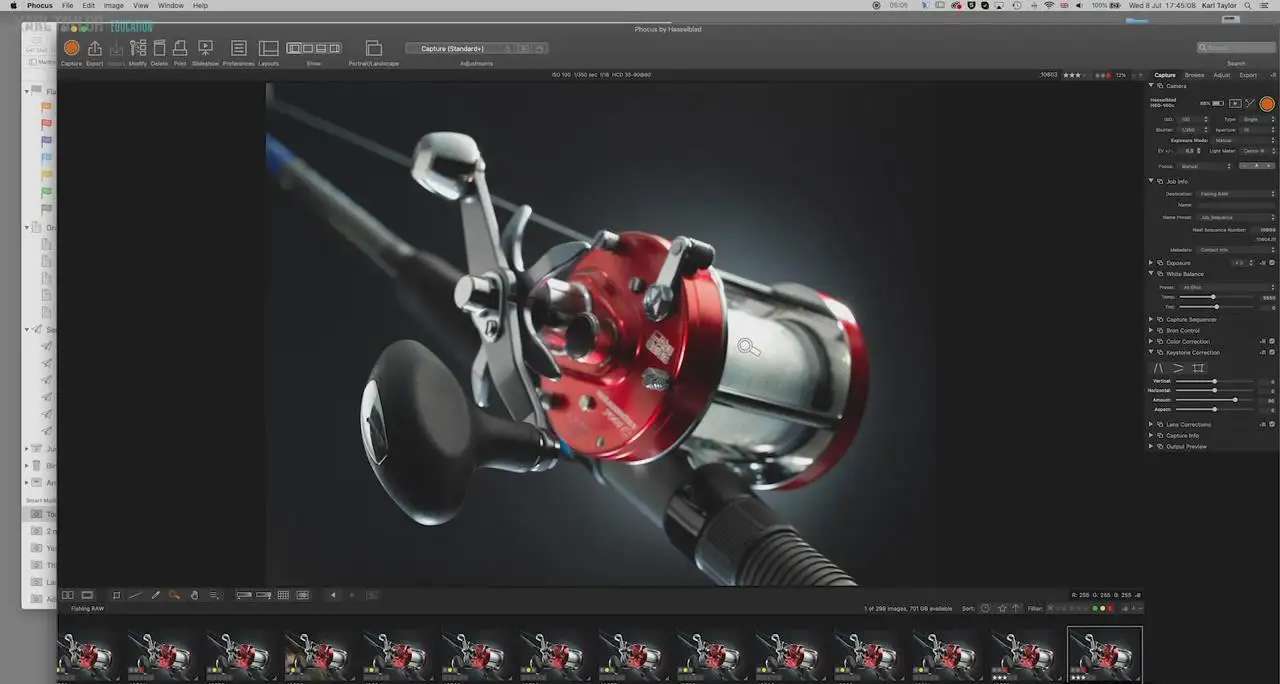
Task: Open the White Balance Preset dropdown
Action: coord(1228,287)
